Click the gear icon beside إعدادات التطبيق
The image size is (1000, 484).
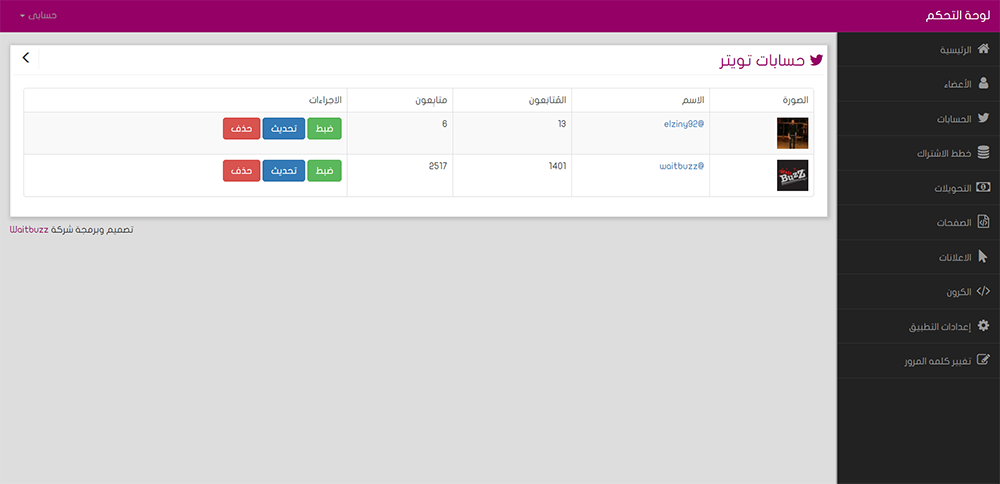point(983,326)
